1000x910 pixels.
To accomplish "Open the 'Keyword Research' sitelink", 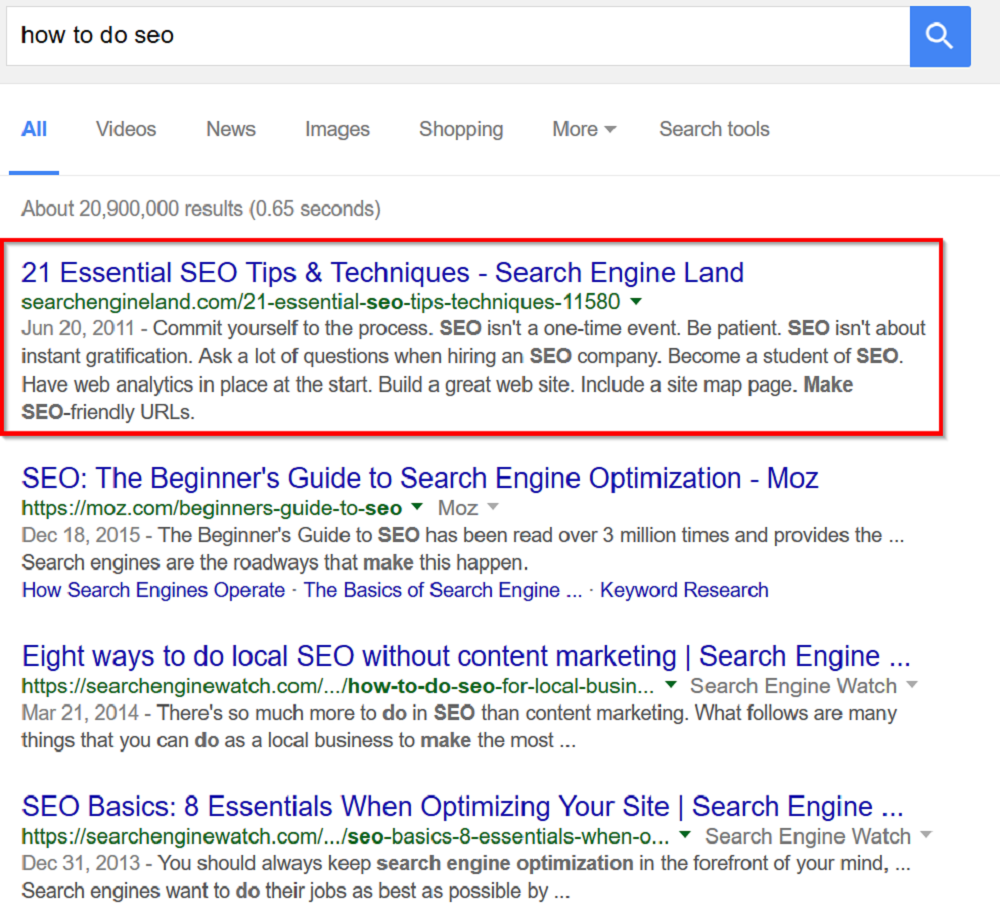I will [684, 590].
